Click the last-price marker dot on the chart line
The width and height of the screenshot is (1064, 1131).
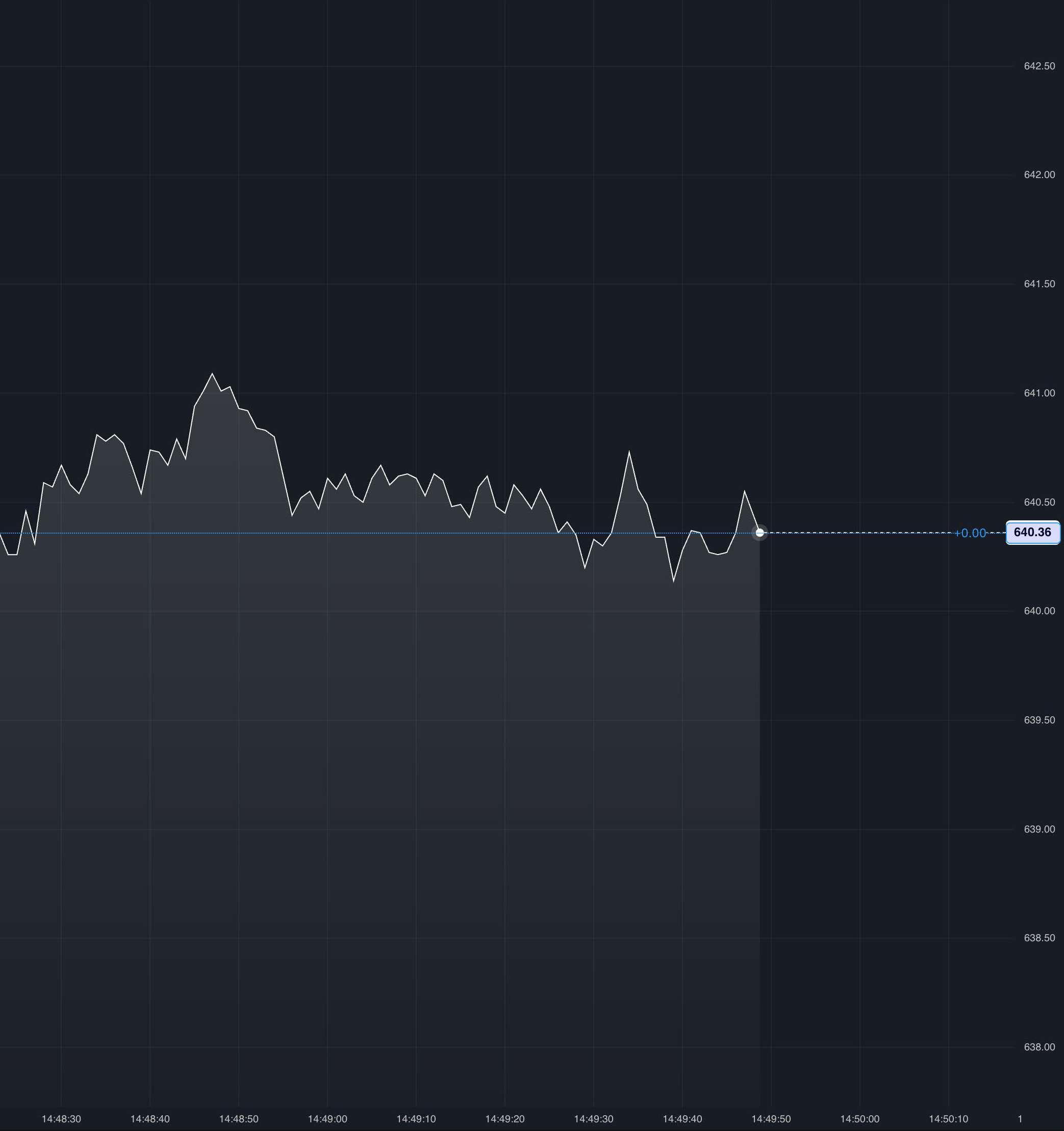(x=760, y=533)
